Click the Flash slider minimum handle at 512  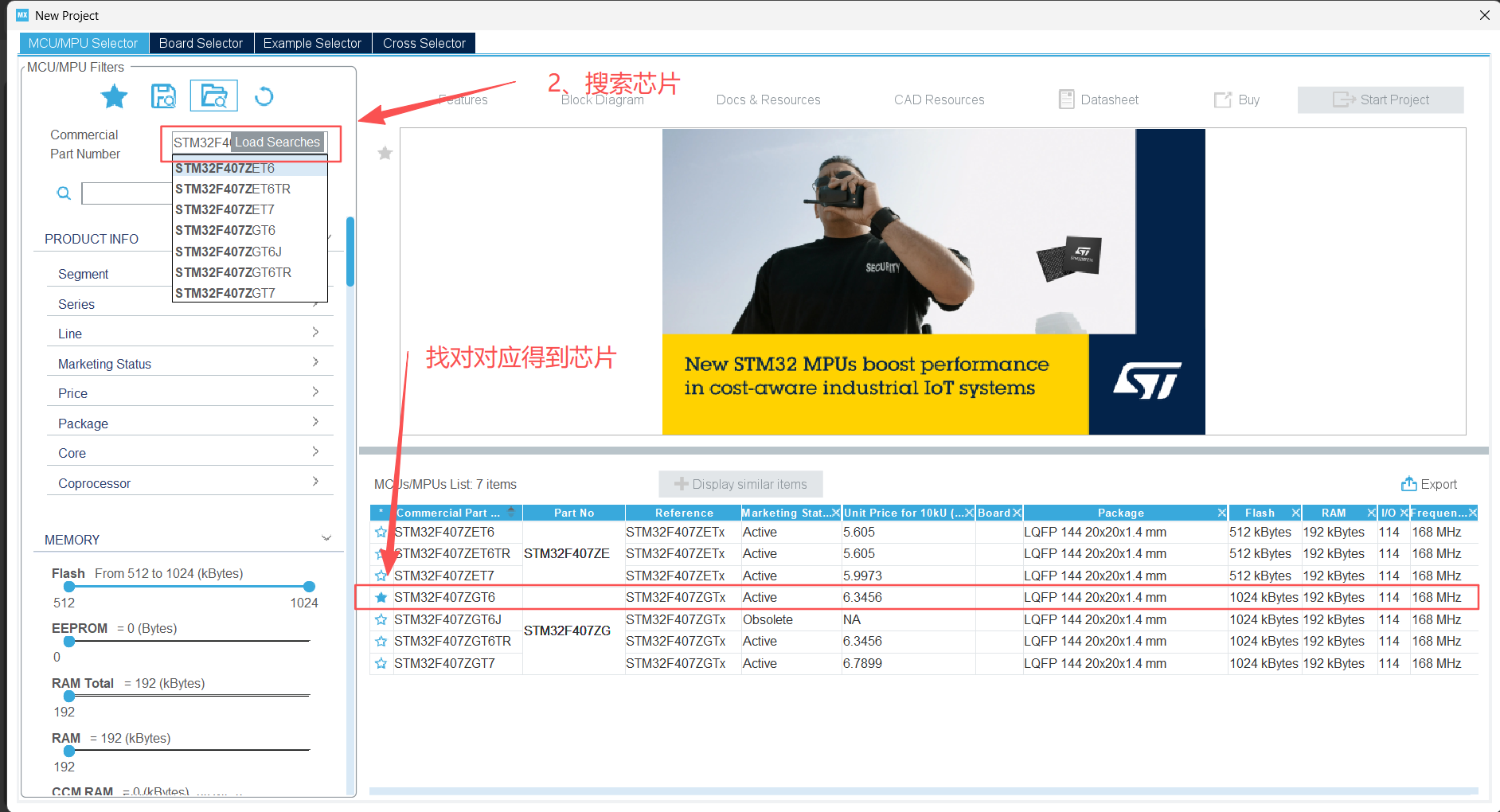(x=69, y=587)
